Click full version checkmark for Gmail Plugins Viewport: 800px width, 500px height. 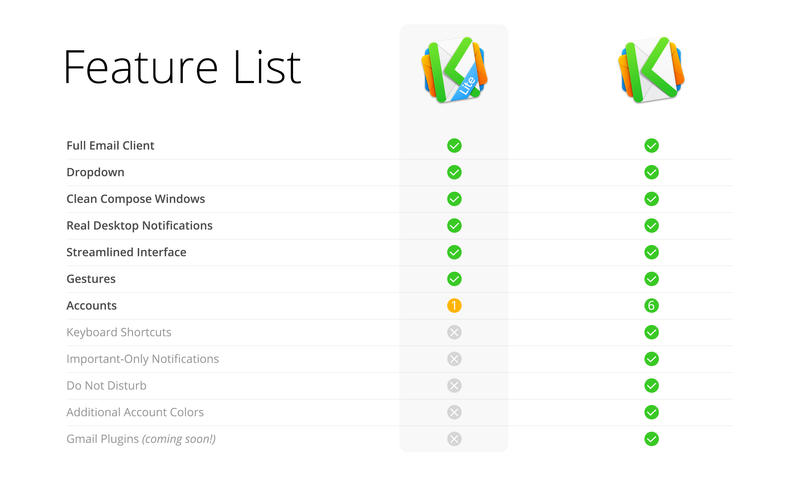(x=651, y=439)
